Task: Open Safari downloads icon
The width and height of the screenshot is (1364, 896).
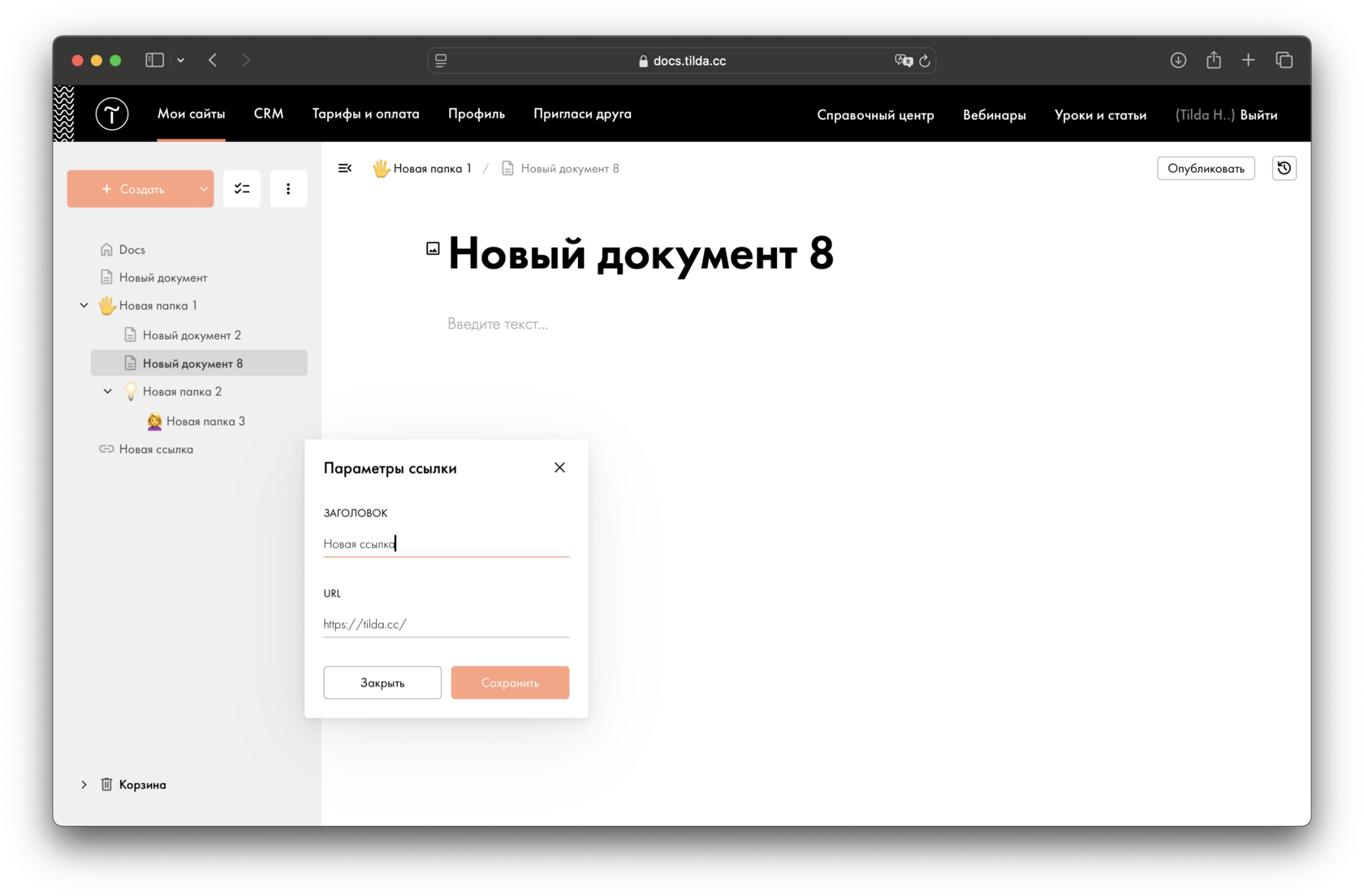Action: 1178,60
